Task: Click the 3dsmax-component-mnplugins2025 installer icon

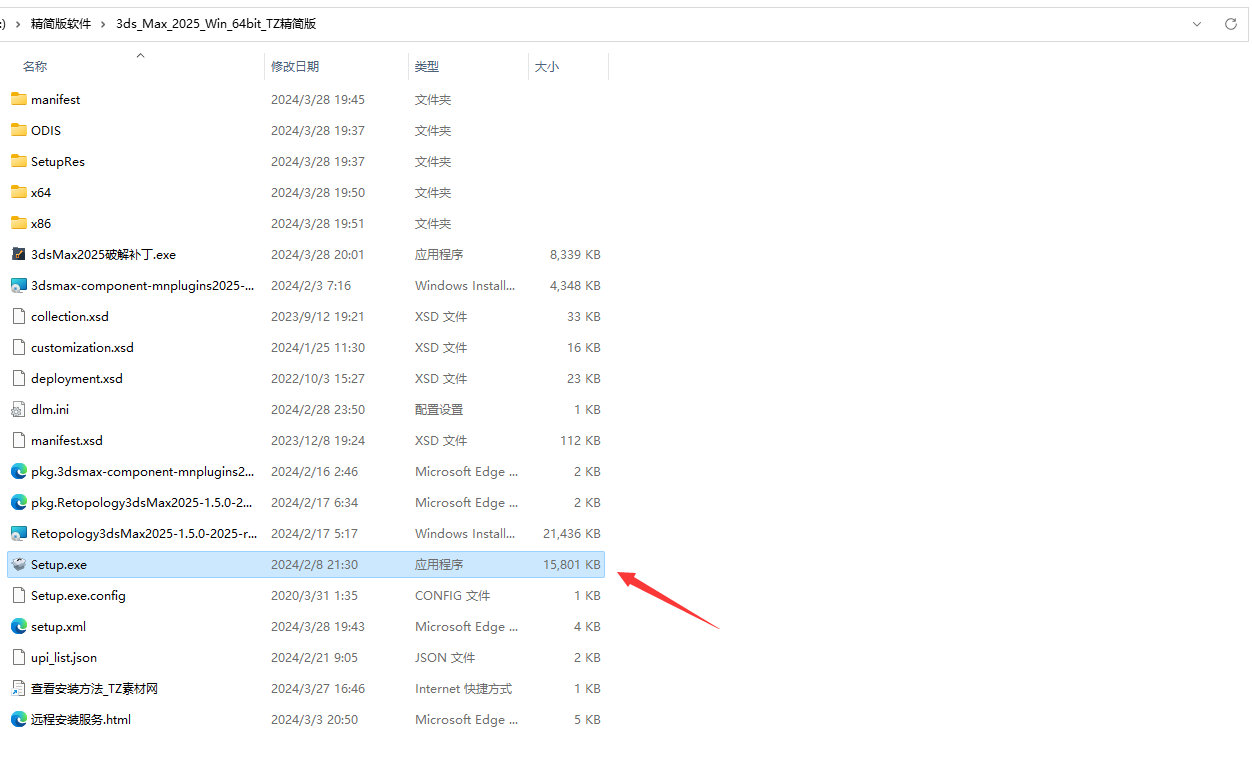Action: [18, 285]
